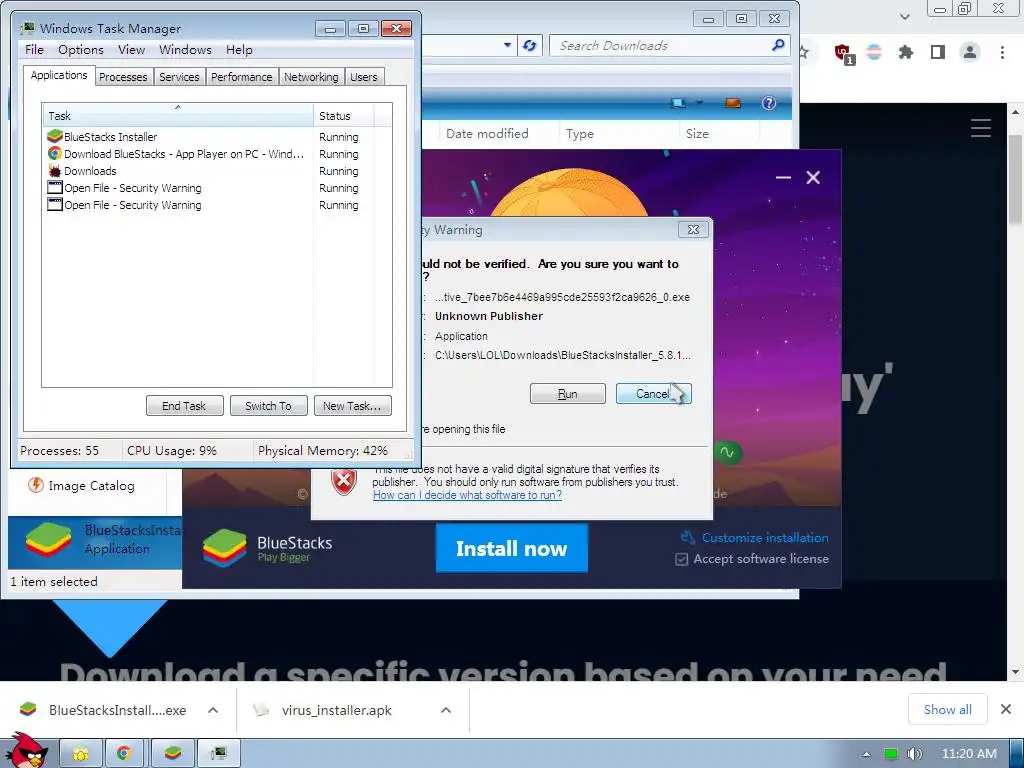The image size is (1024, 768).
Task: Minimize the BlueStacks installer window
Action: [783, 178]
